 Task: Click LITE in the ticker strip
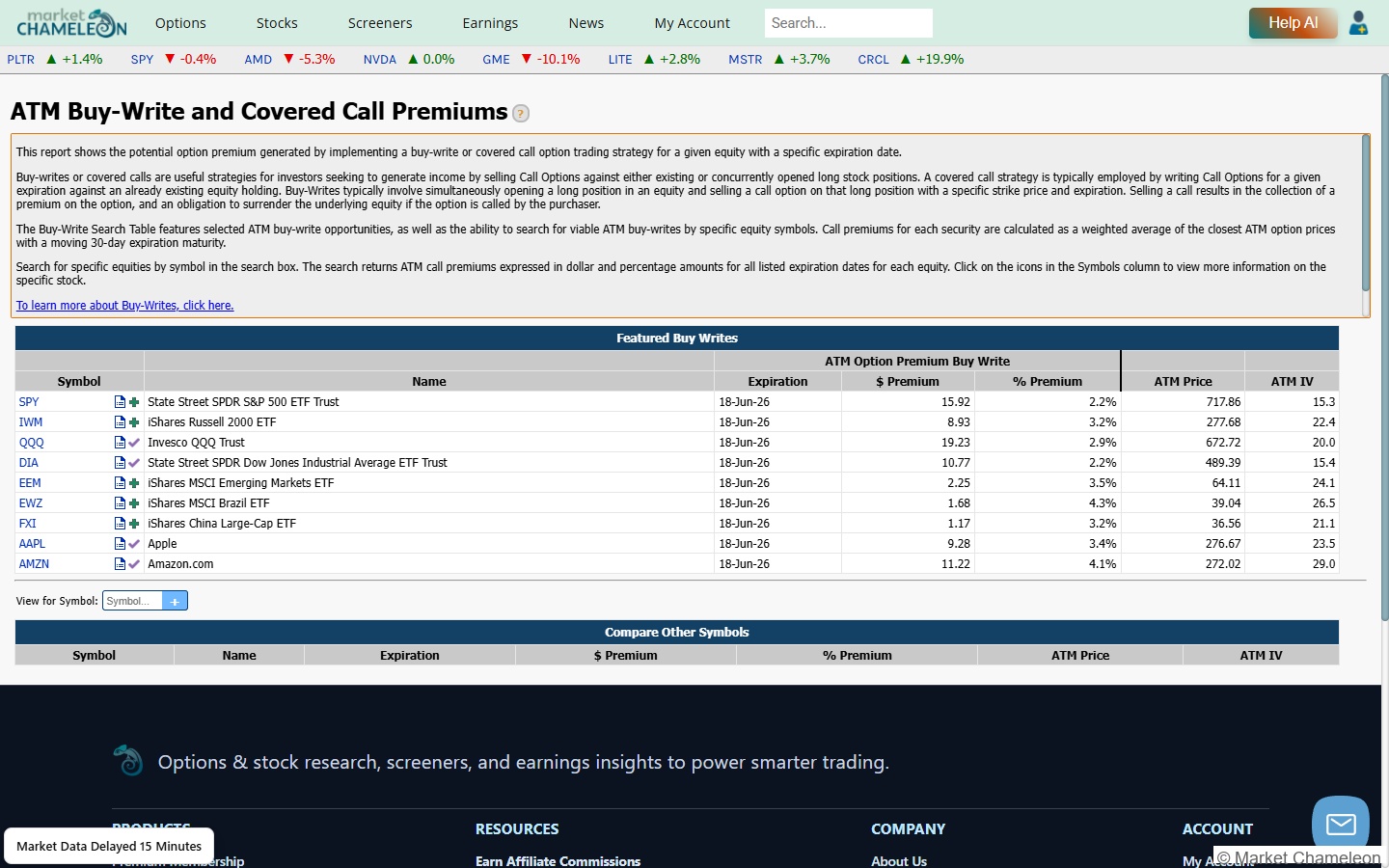click(620, 60)
